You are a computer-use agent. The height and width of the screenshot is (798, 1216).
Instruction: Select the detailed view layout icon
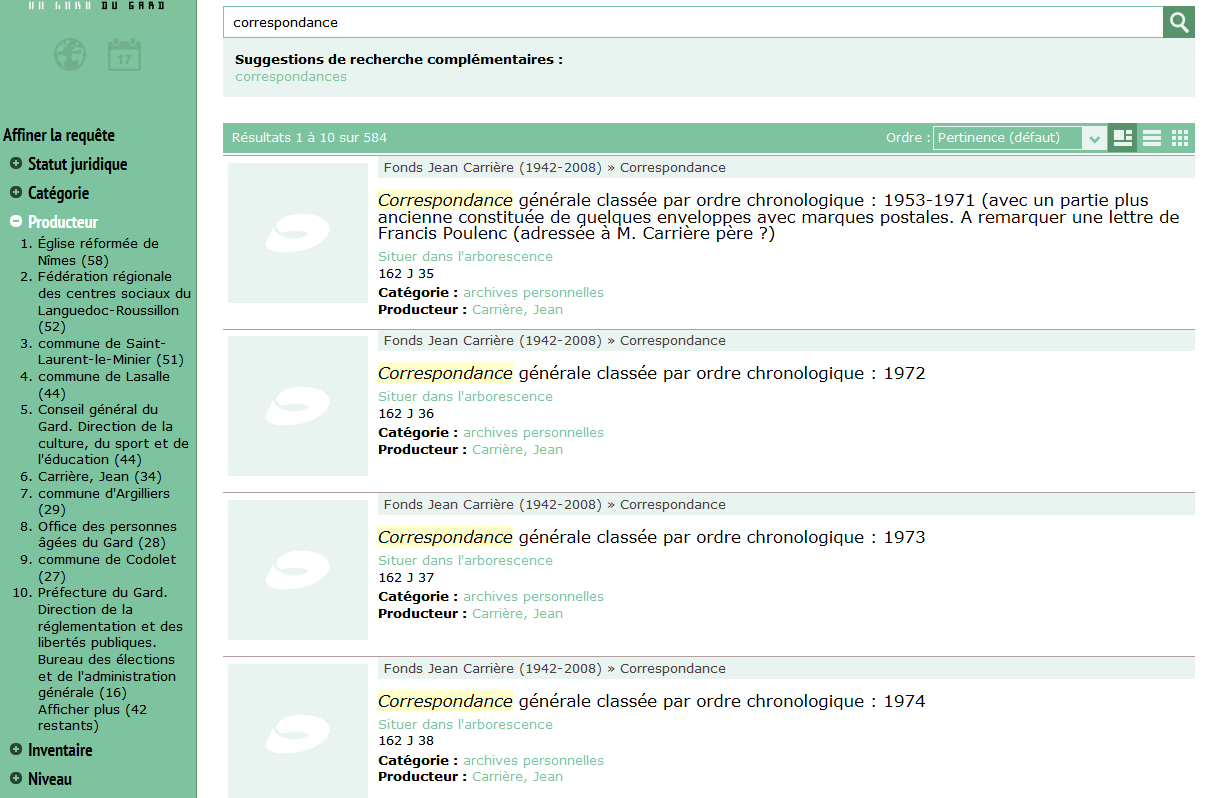[1122, 137]
